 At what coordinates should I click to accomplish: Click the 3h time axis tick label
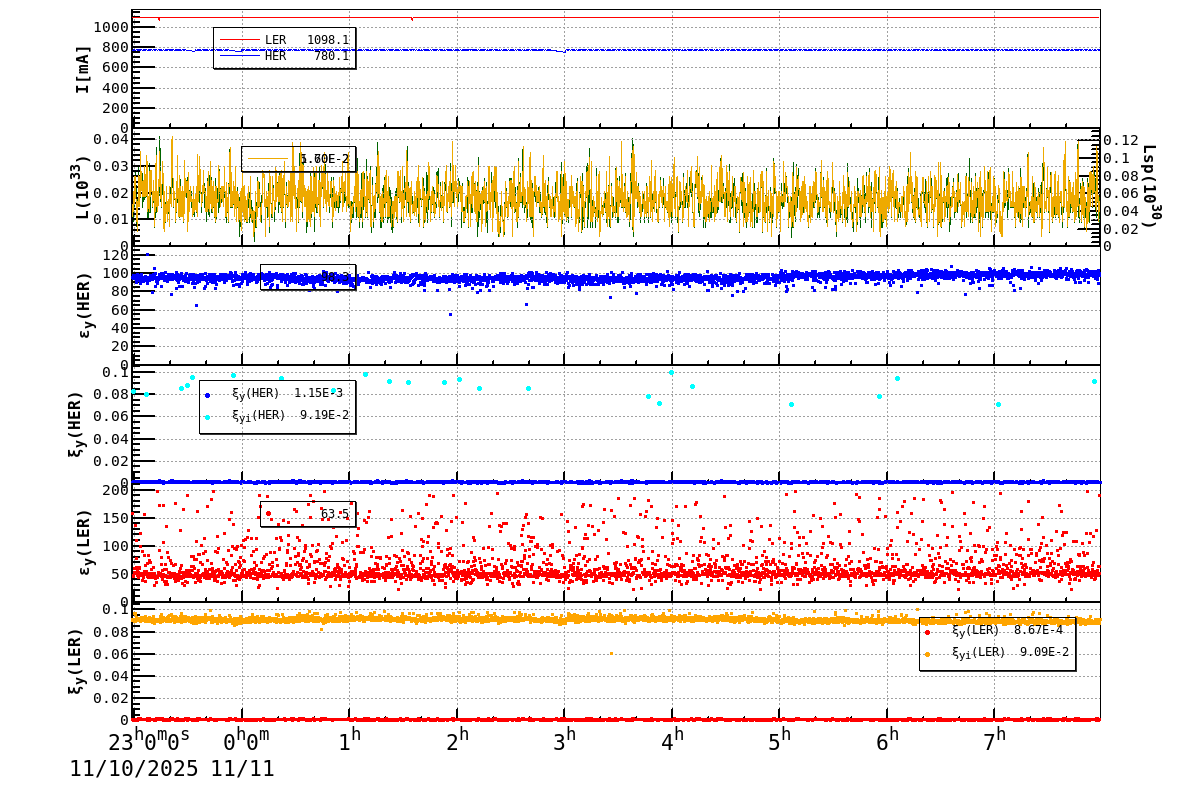[x=565, y=741]
